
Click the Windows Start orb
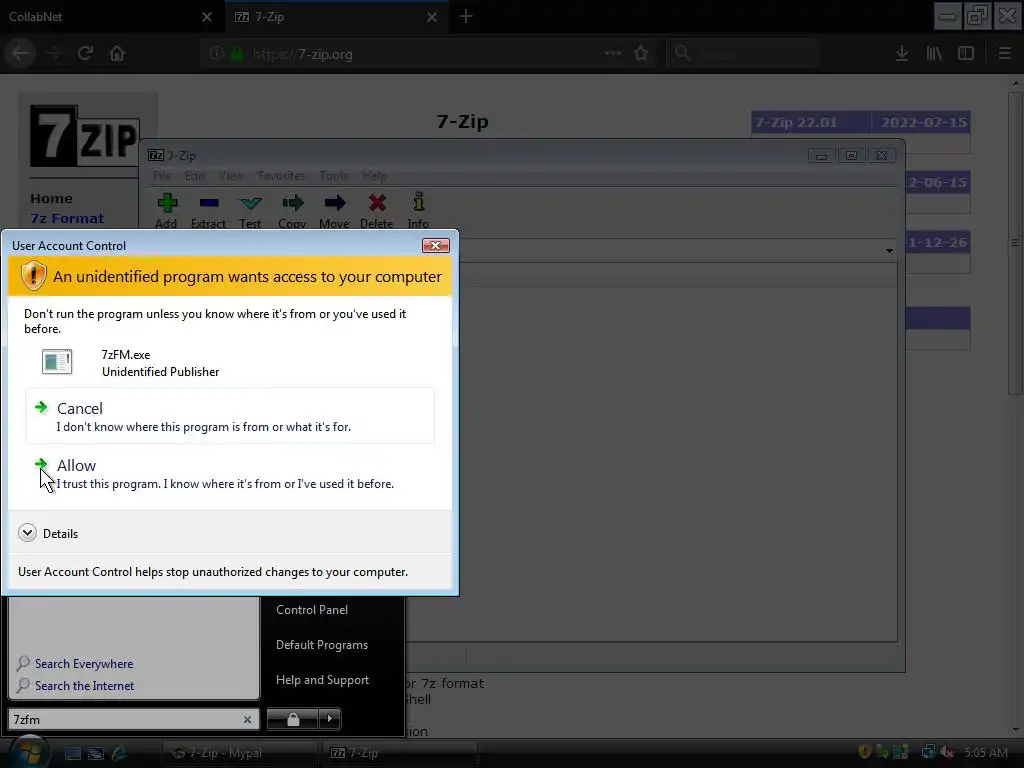(28, 752)
